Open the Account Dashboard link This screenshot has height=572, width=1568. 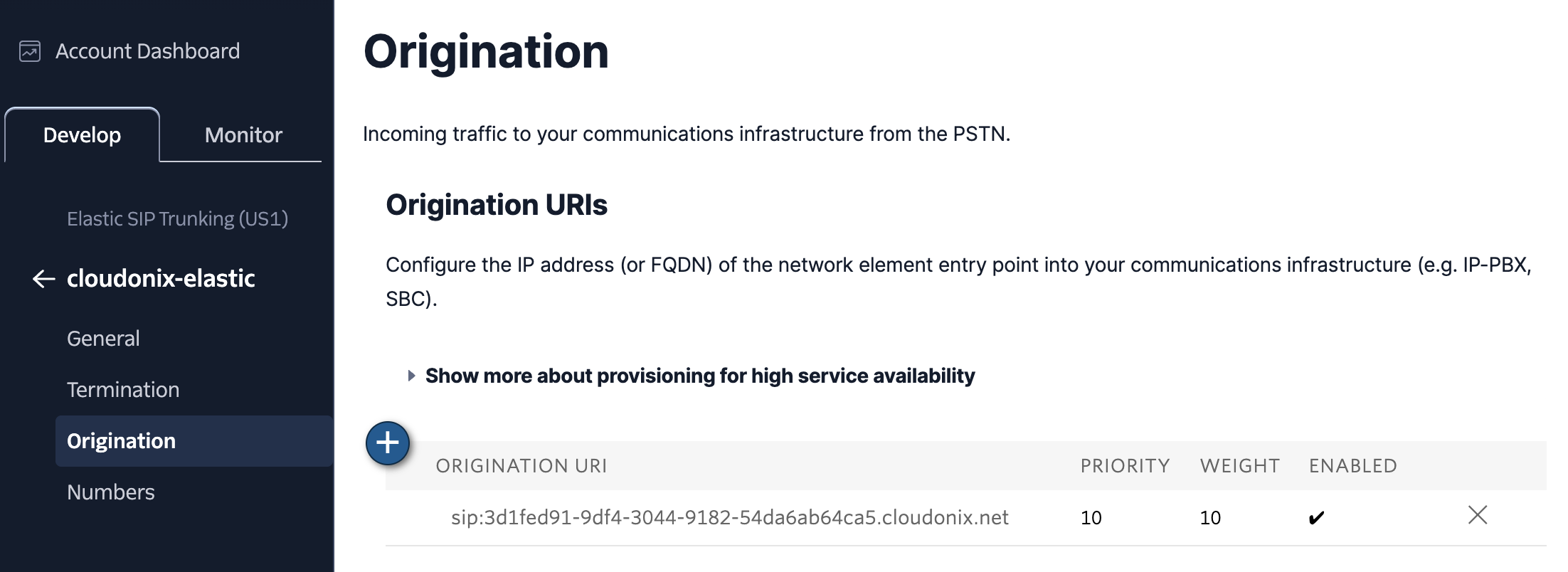[x=147, y=51]
